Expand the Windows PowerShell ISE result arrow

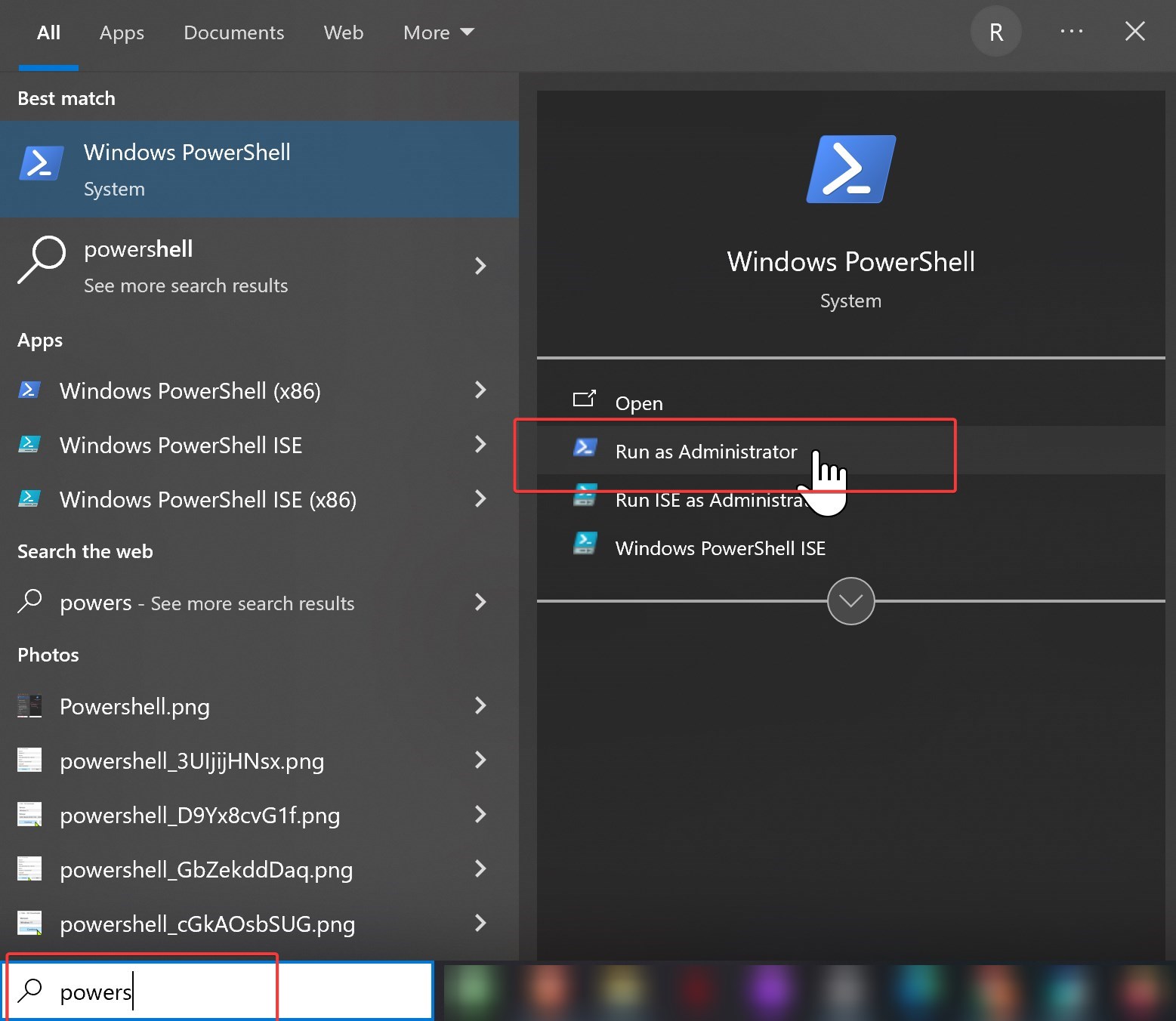click(x=480, y=445)
